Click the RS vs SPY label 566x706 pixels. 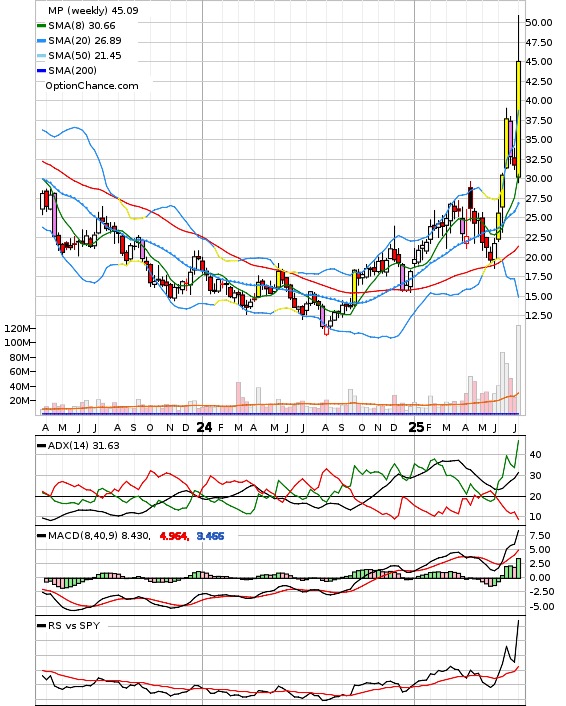pyautogui.click(x=74, y=626)
